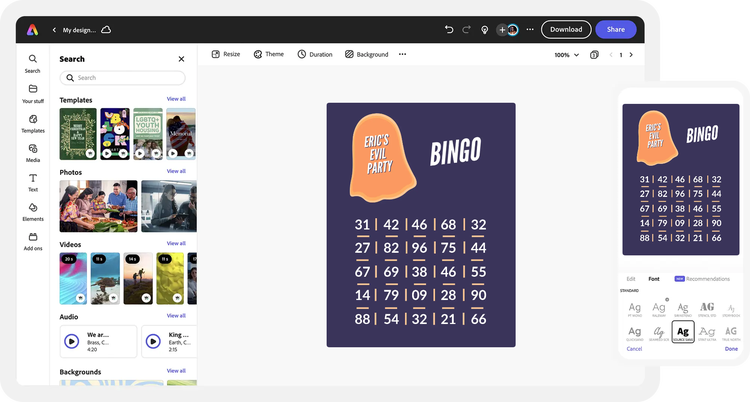Choose the Stencil Std font
This screenshot has height=402, width=750.
(707, 309)
